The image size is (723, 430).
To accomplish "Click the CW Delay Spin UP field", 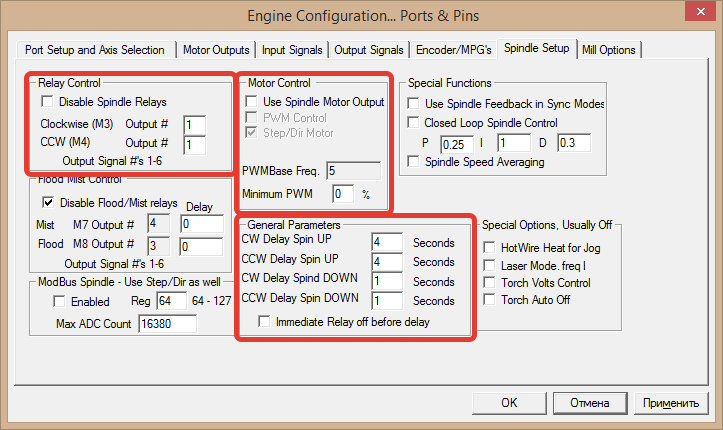I will click(x=385, y=242).
